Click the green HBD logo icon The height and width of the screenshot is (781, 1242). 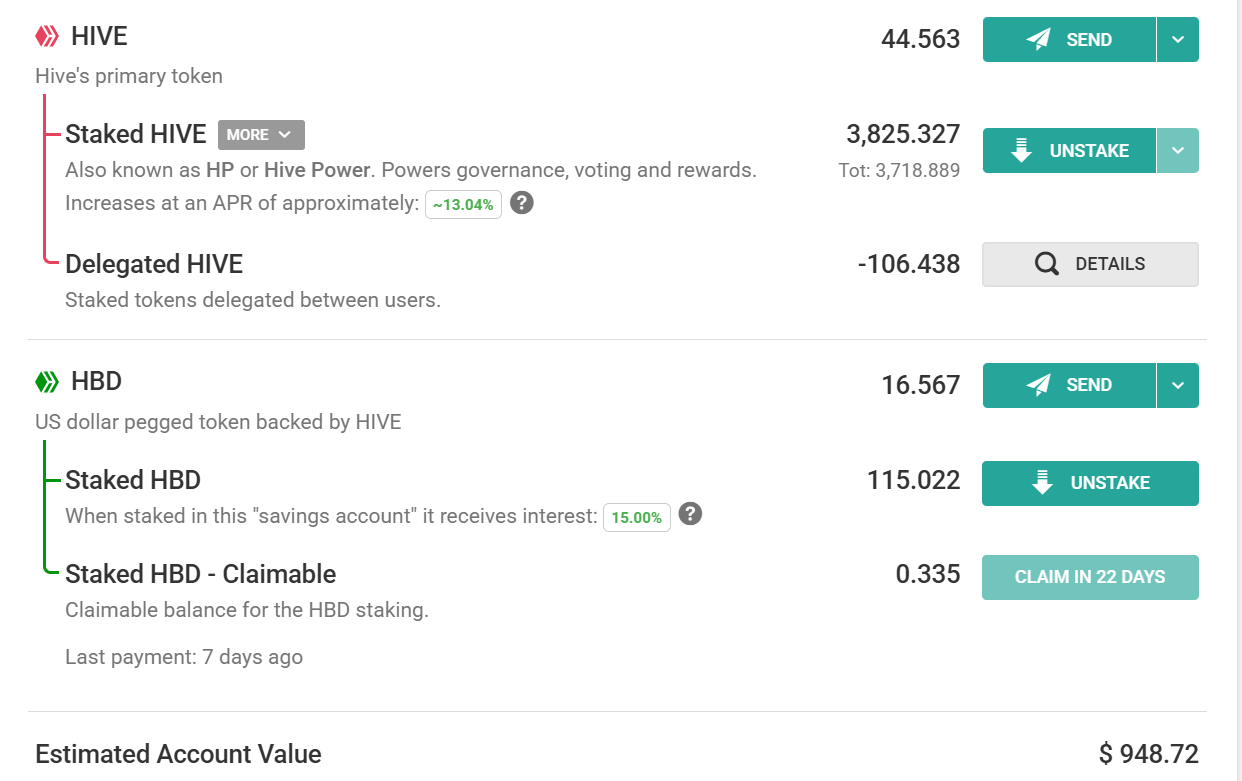pos(47,382)
